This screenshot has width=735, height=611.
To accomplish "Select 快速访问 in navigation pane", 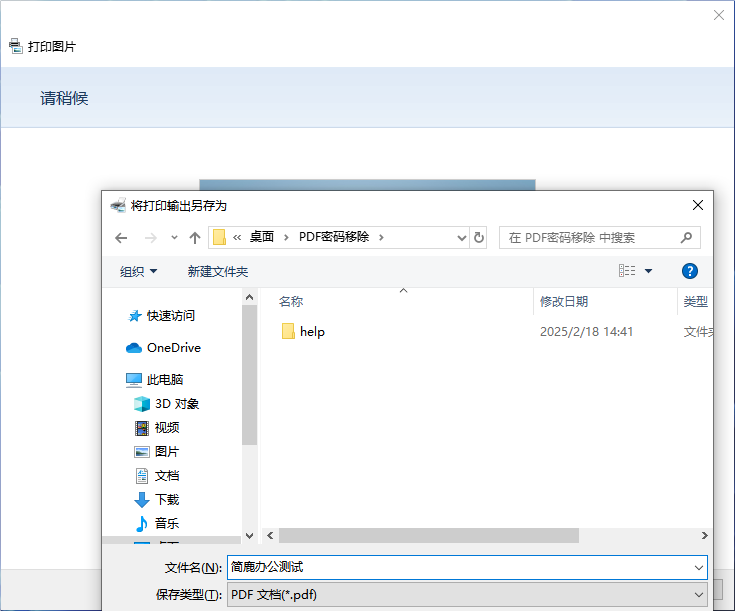I will (170, 316).
